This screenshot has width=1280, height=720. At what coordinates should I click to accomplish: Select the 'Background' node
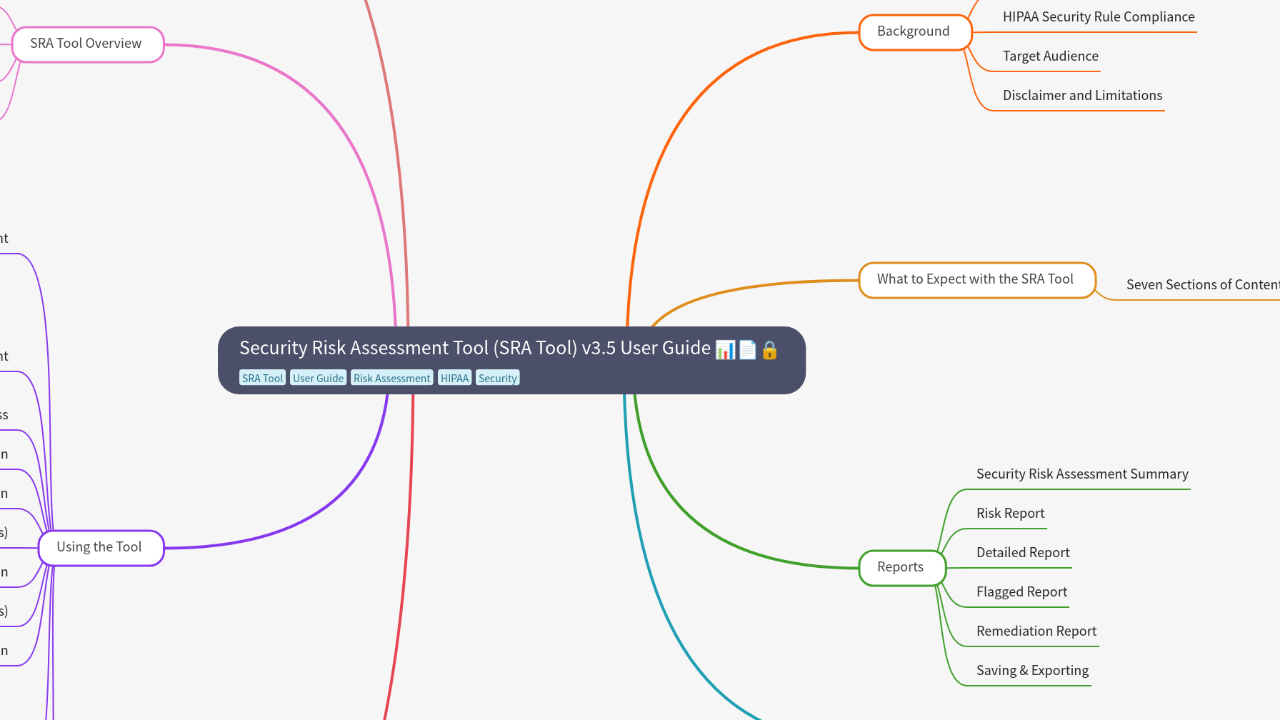915,32
